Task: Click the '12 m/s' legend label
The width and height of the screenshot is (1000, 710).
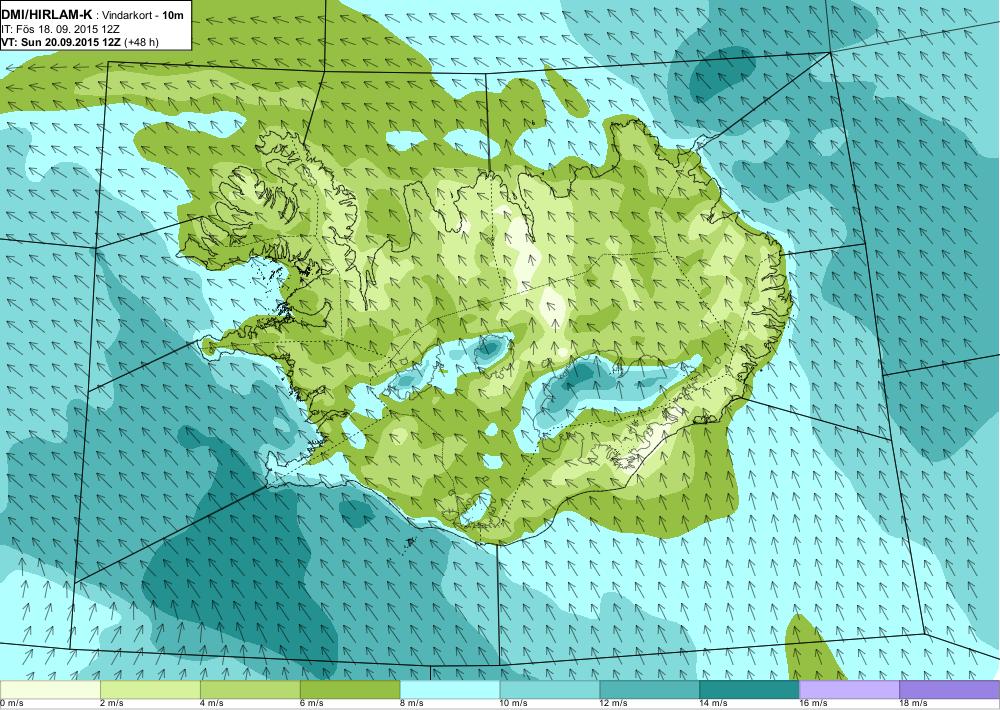Action: 614,704
